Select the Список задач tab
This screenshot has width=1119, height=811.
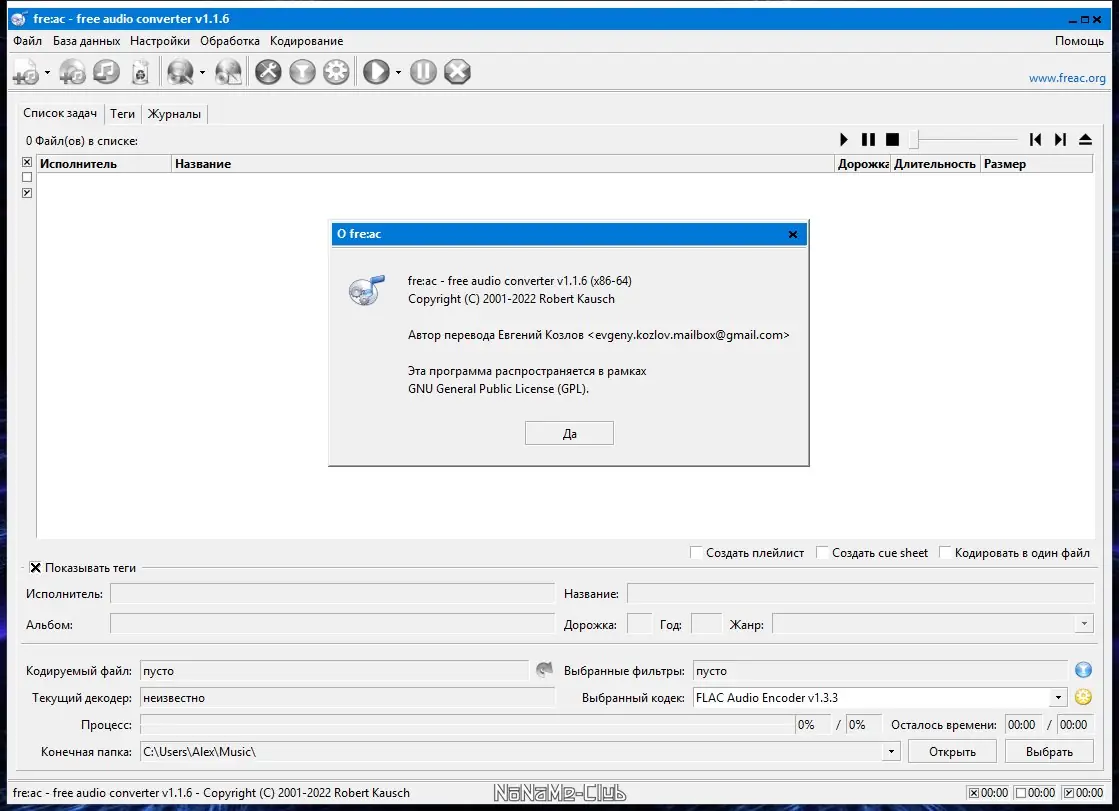pyautogui.click(x=60, y=113)
